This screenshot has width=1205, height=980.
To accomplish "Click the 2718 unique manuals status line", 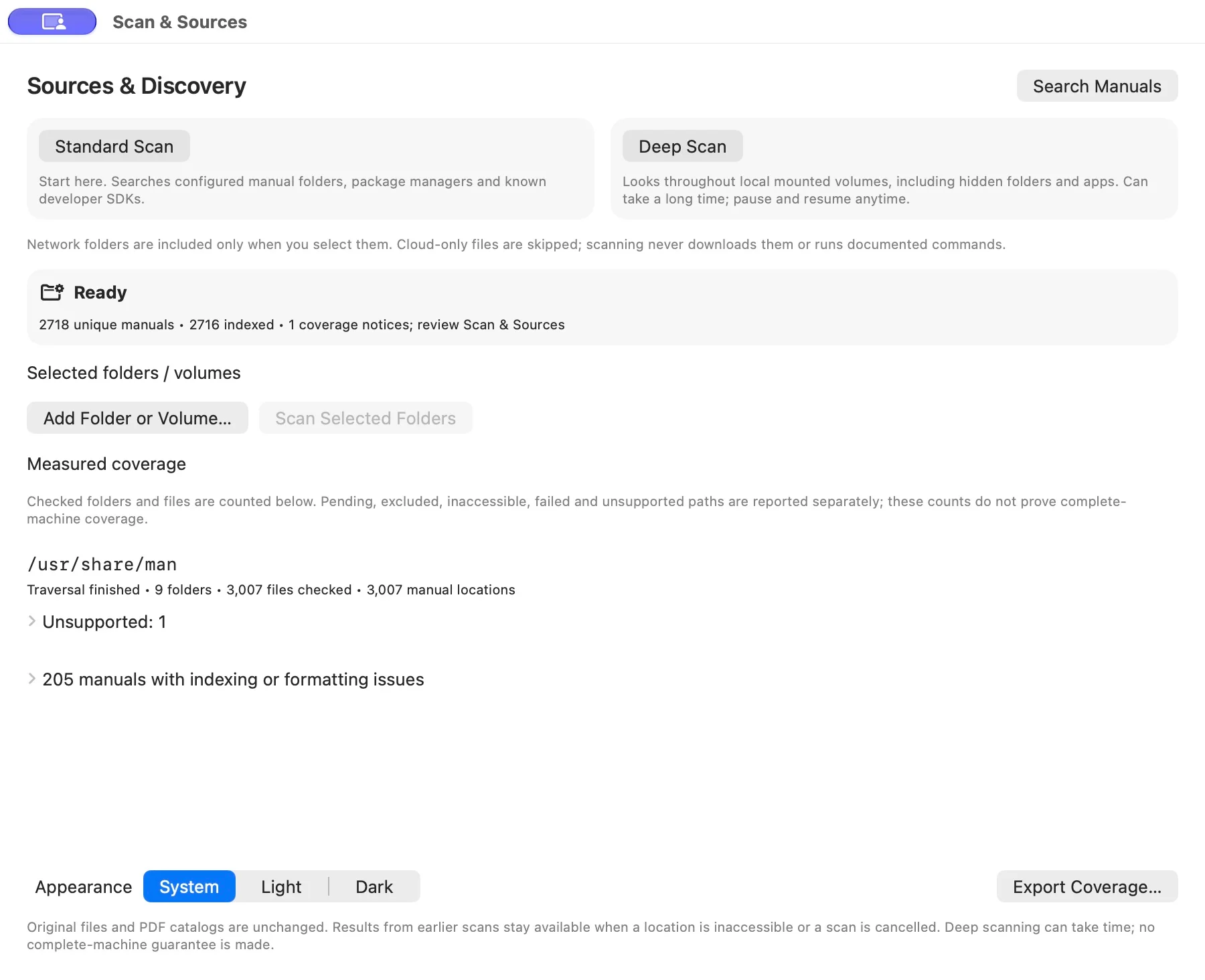I will (302, 325).
